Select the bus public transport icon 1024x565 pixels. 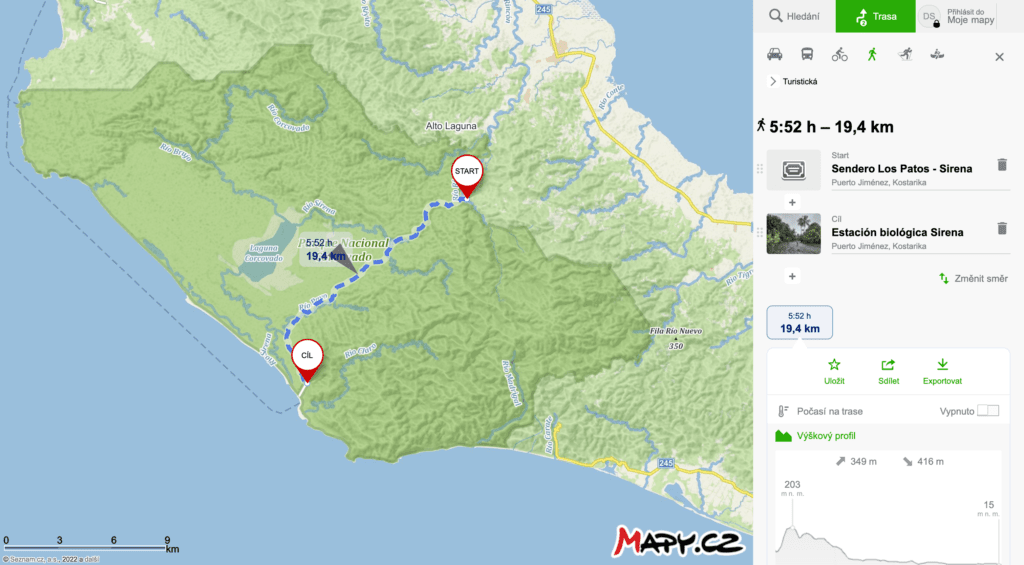pyautogui.click(x=807, y=55)
